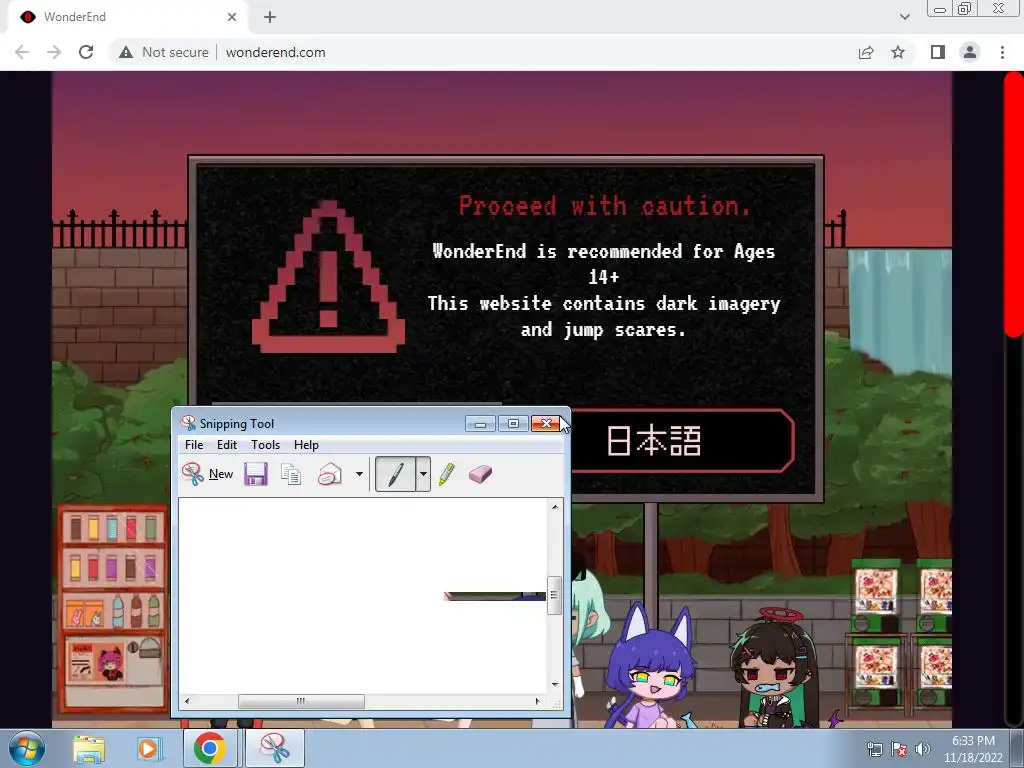Maximize the Snipping Tool window
1024x768 pixels.
pos(513,424)
